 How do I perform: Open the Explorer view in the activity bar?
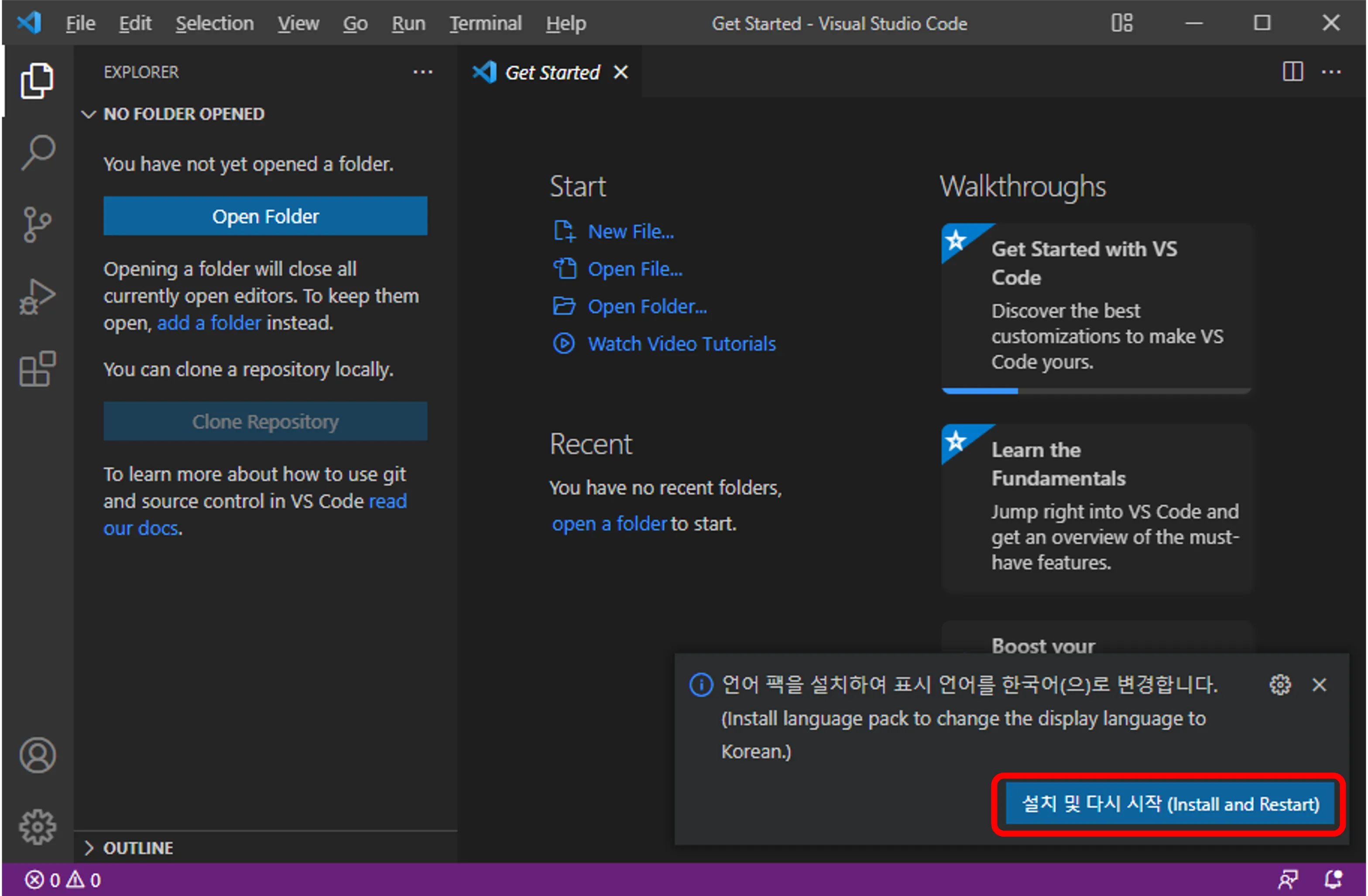[x=37, y=80]
